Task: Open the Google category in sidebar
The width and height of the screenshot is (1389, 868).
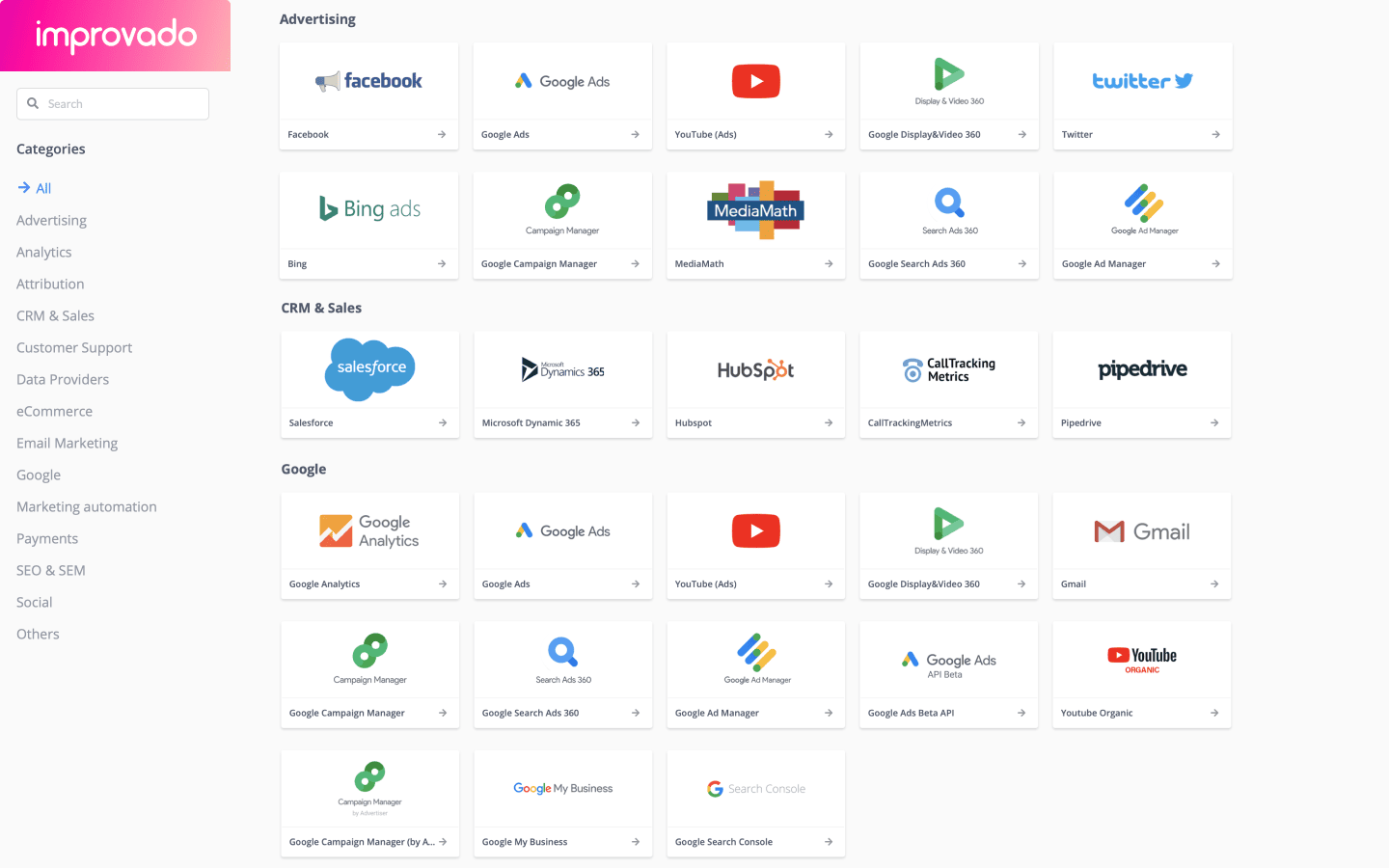Action: (39, 475)
